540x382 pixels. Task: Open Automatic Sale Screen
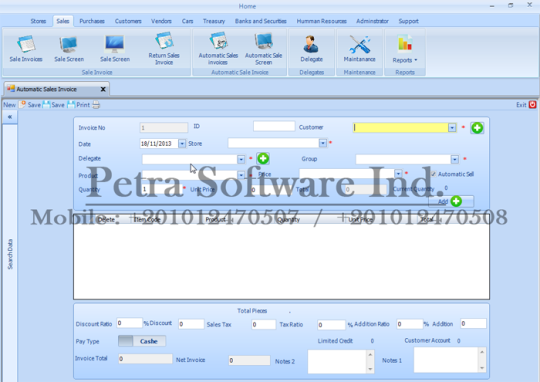pos(263,49)
